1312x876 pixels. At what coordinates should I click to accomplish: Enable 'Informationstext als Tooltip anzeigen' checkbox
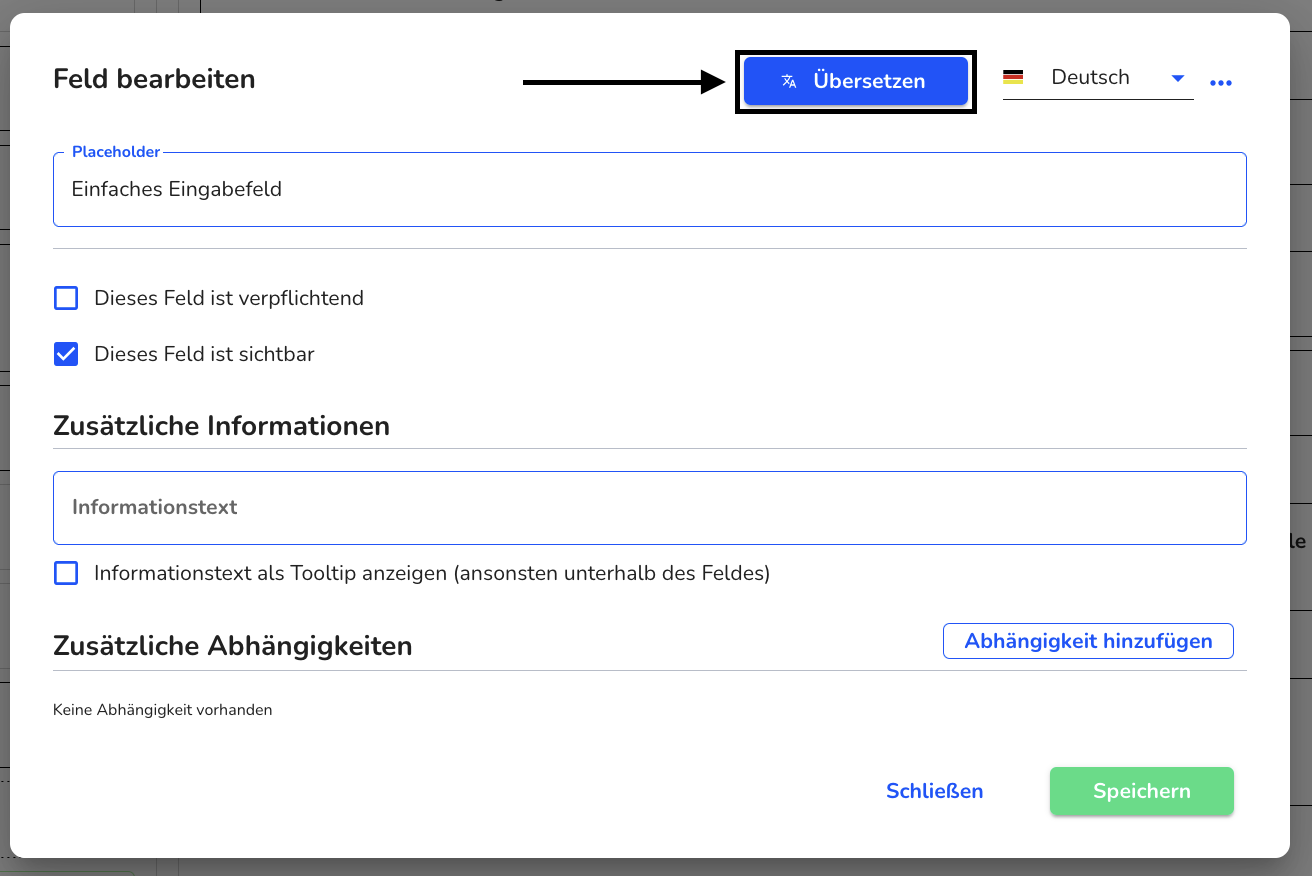[66, 573]
